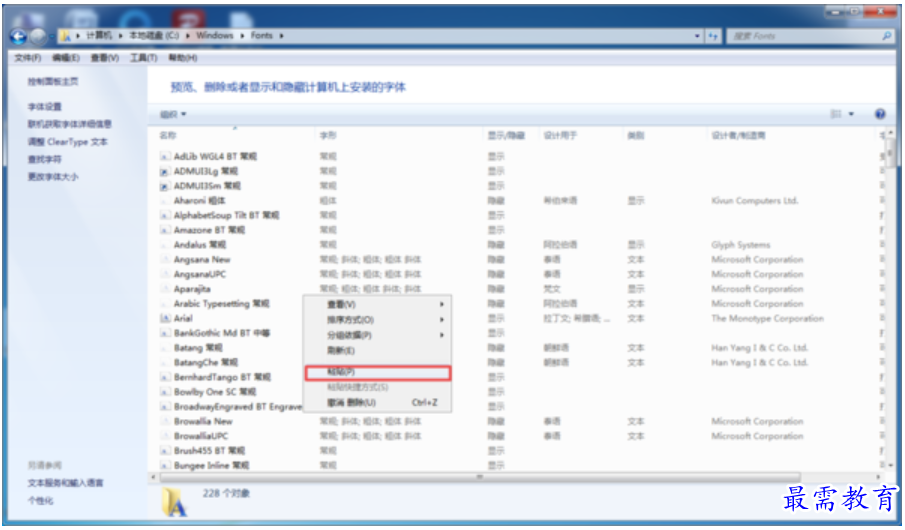Open the 查看(V) menu in the menu bar

tap(104, 58)
